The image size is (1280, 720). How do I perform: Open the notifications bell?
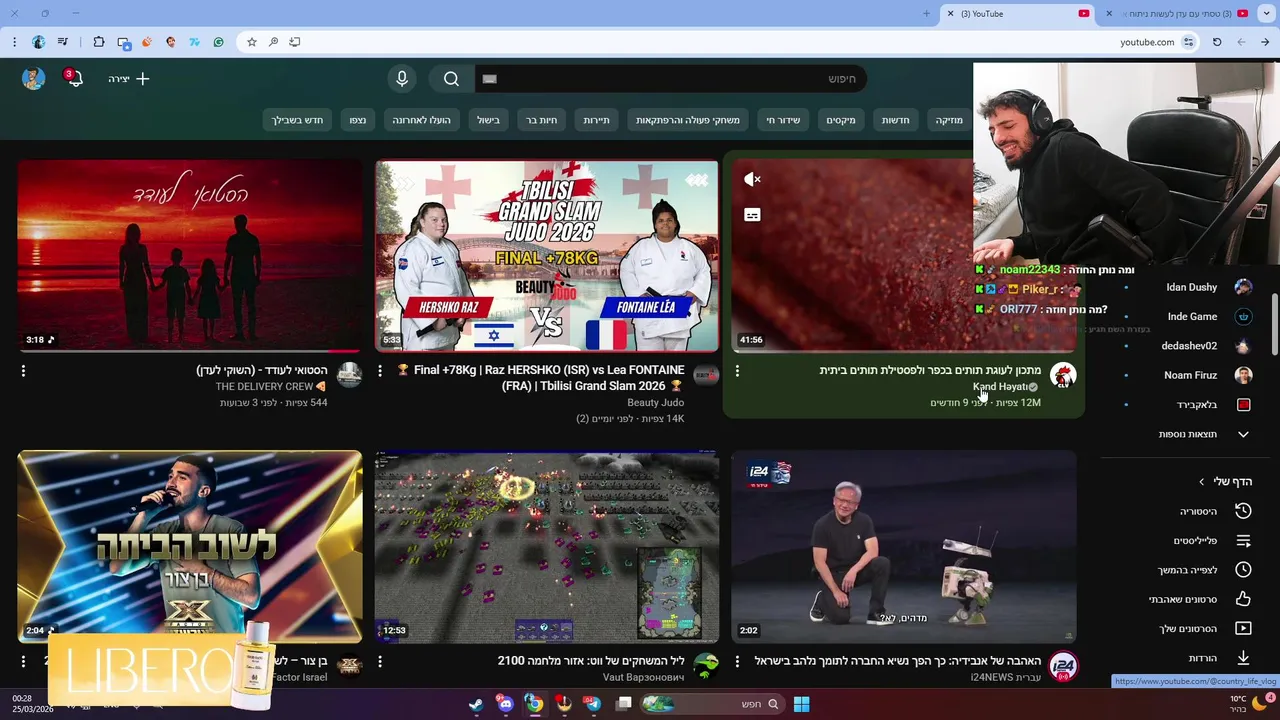[75, 79]
